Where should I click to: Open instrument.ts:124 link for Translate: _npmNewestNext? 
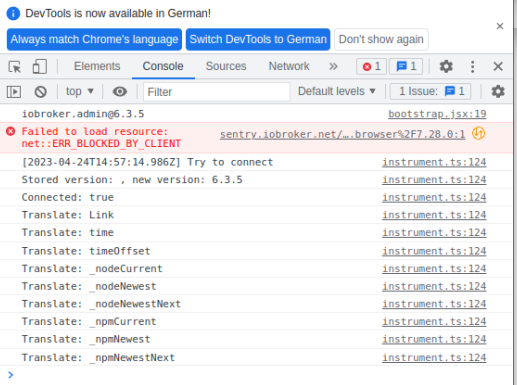434,358
